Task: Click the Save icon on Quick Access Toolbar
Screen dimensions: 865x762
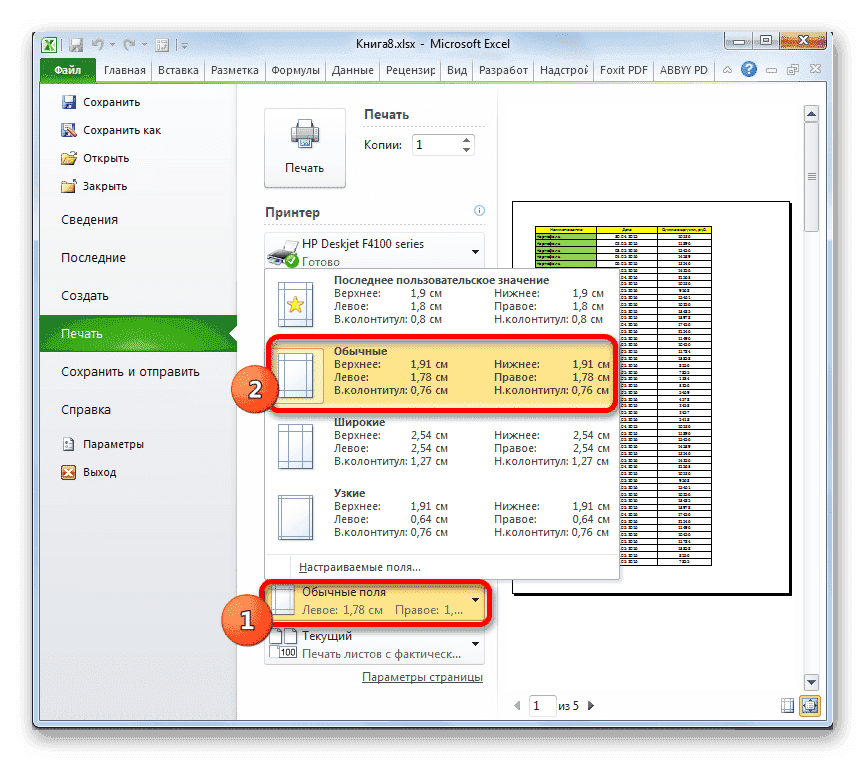Action: [75, 44]
